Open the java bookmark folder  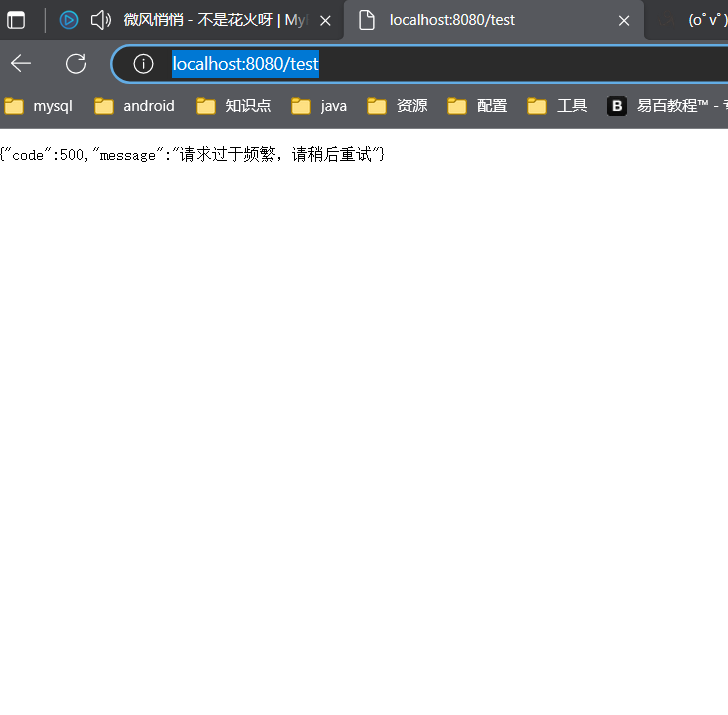pos(319,106)
